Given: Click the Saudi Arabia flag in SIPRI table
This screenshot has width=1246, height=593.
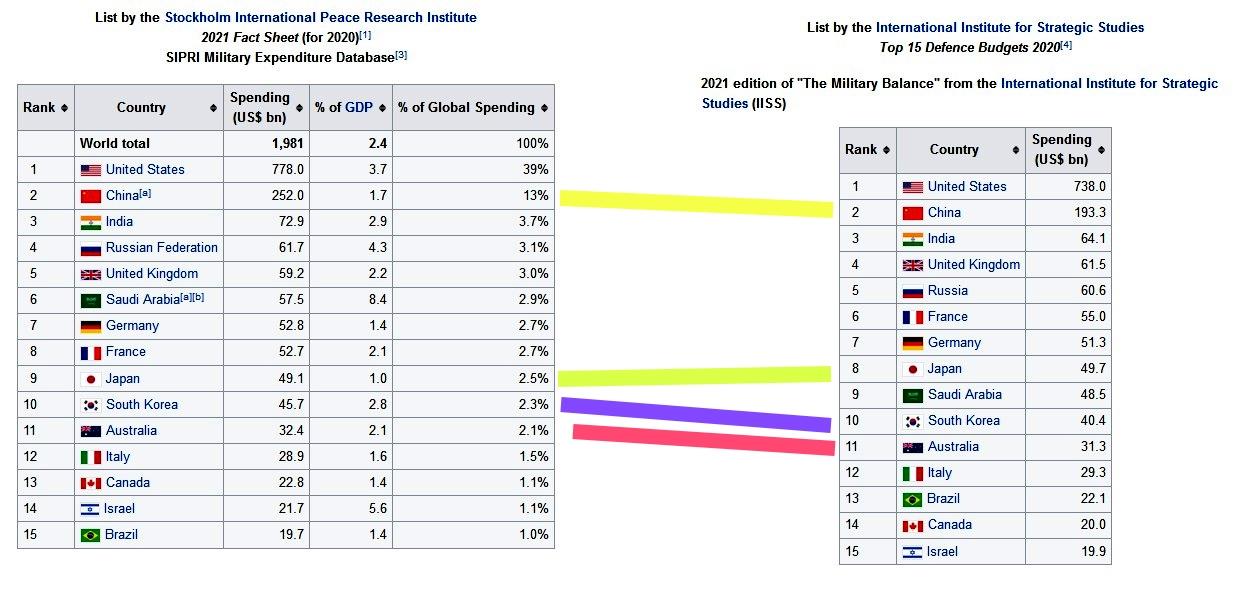Looking at the screenshot, I should (90, 300).
